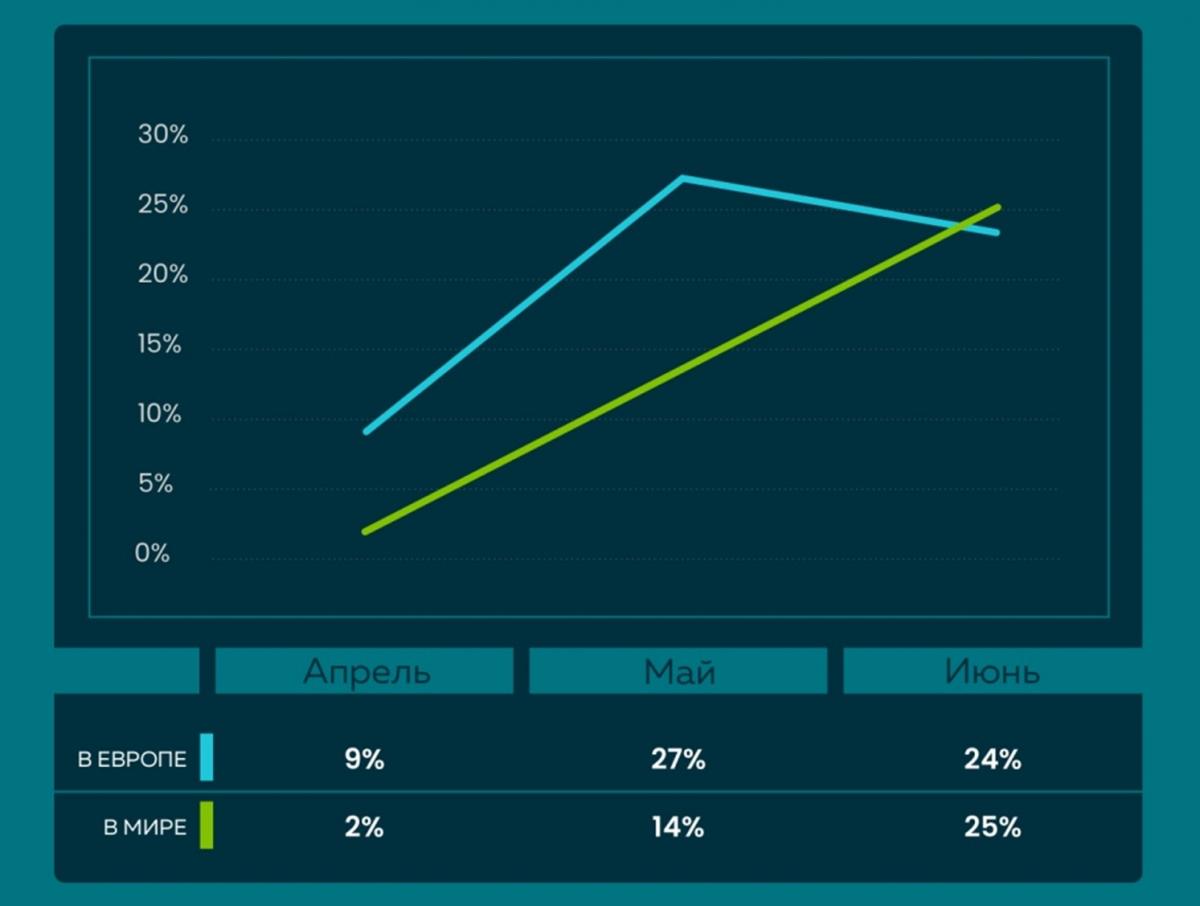Click the 25% world value for June
The image size is (1200, 906).
point(992,827)
